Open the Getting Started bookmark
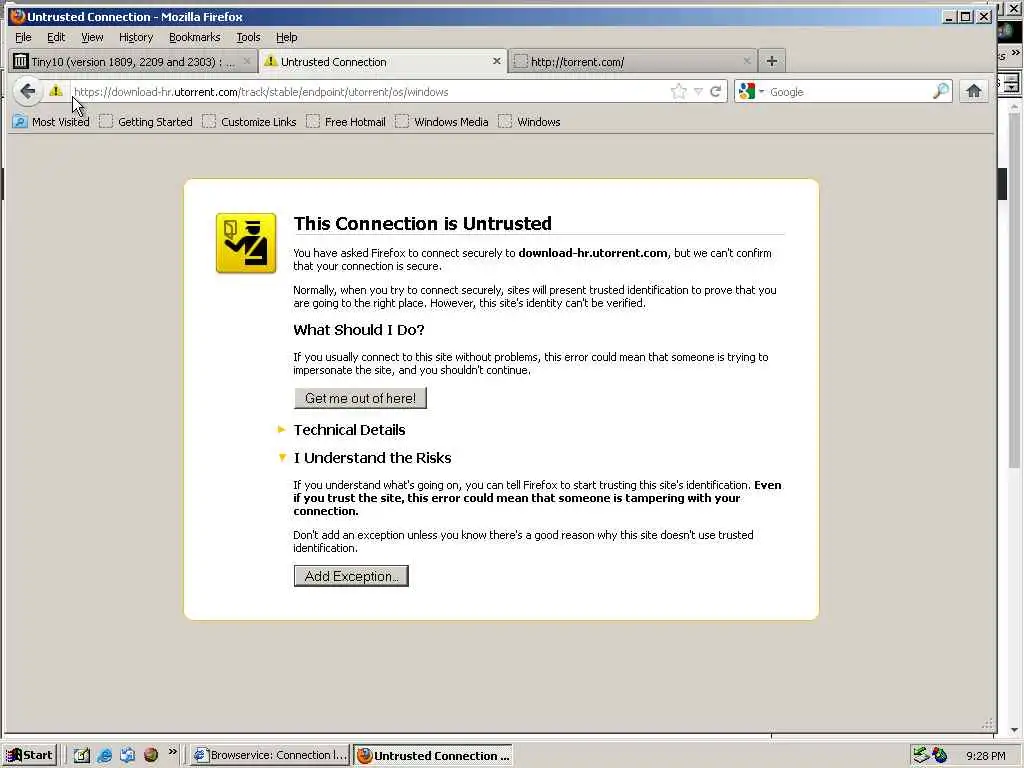1024x768 pixels. (x=146, y=121)
